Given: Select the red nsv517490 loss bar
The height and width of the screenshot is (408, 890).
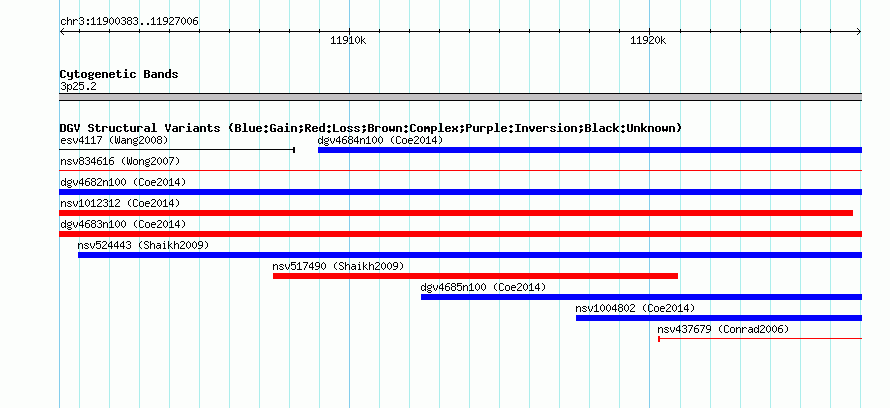Looking at the screenshot, I should (x=475, y=276).
